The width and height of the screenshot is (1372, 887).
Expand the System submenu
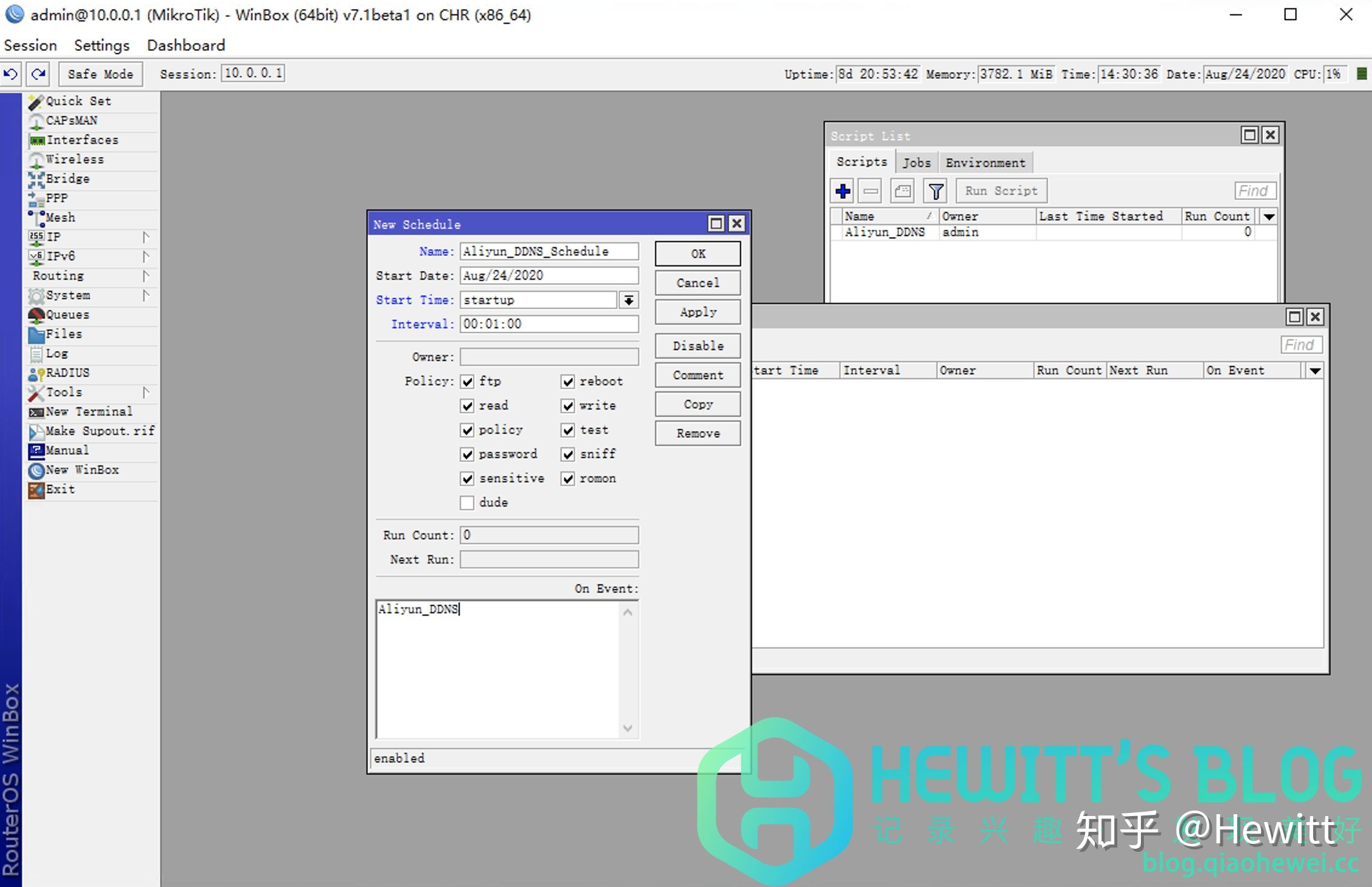click(146, 295)
